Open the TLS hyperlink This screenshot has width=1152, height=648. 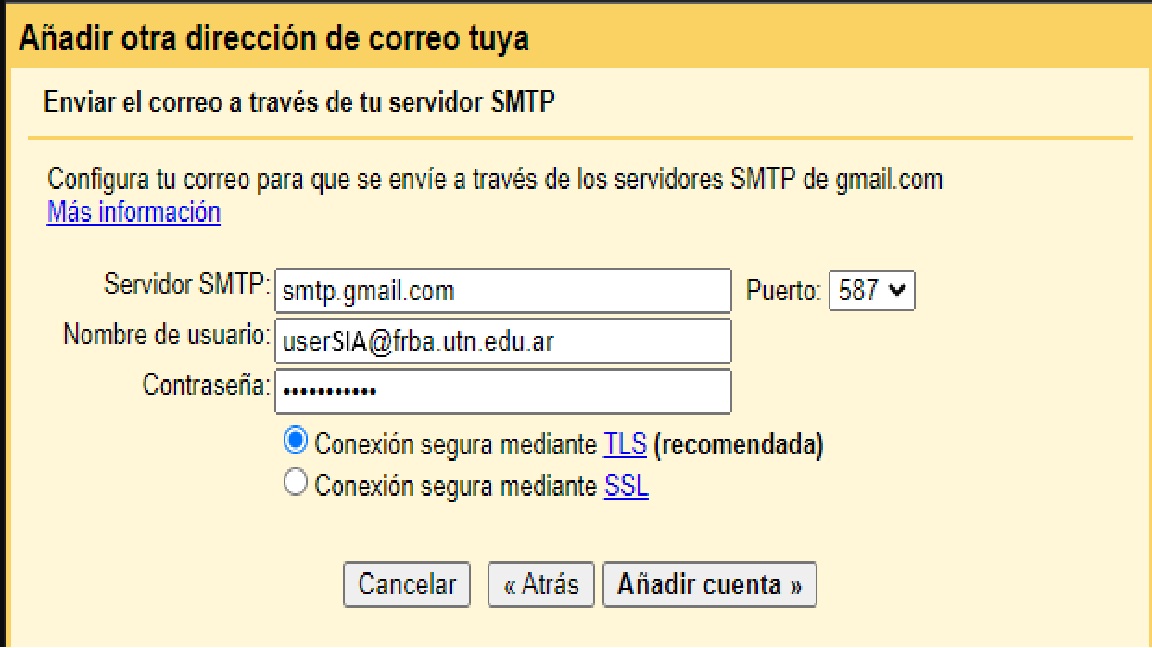pyautogui.click(x=625, y=443)
